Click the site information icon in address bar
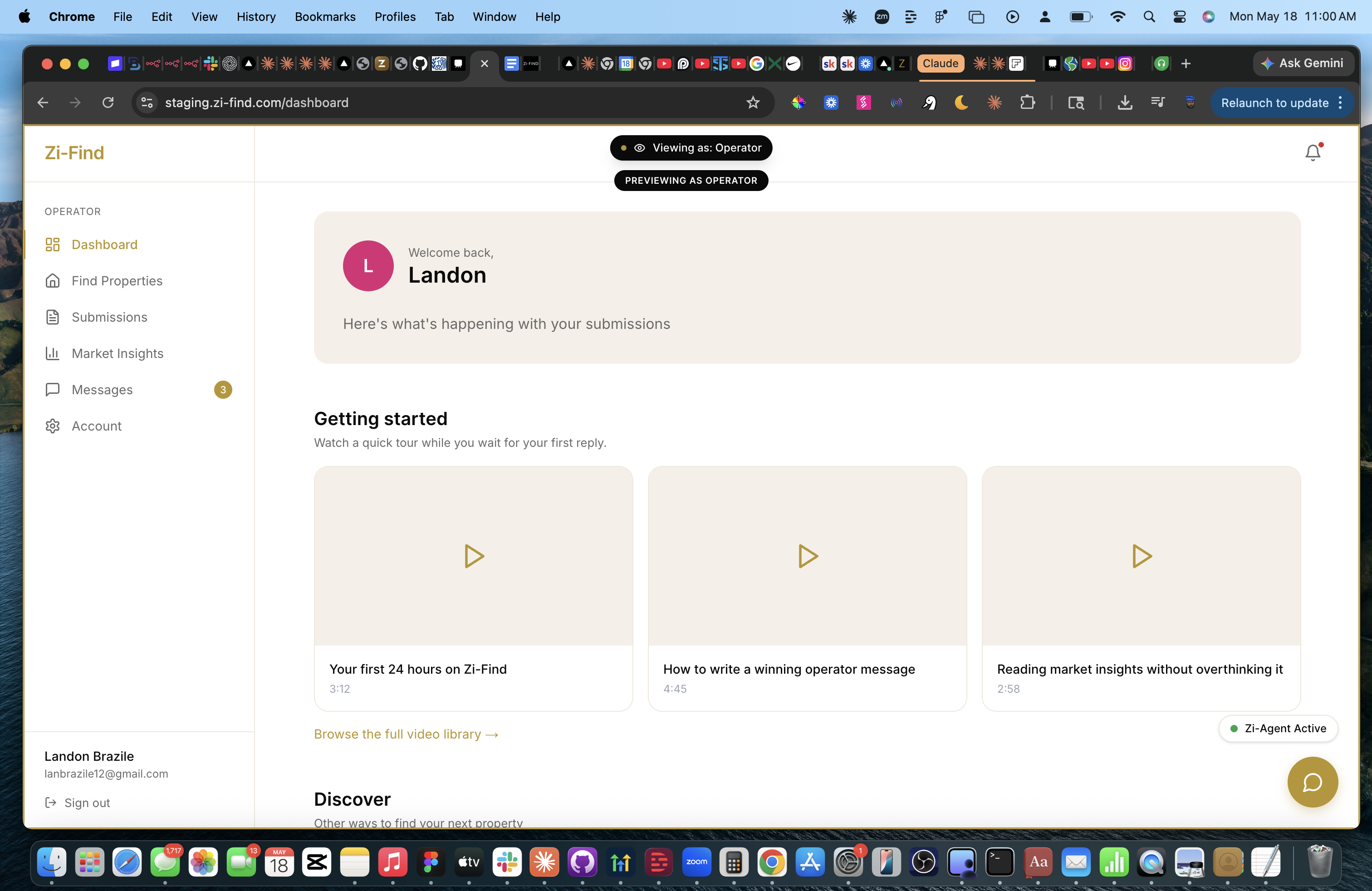Viewport: 1372px width, 891px height. 147,103
